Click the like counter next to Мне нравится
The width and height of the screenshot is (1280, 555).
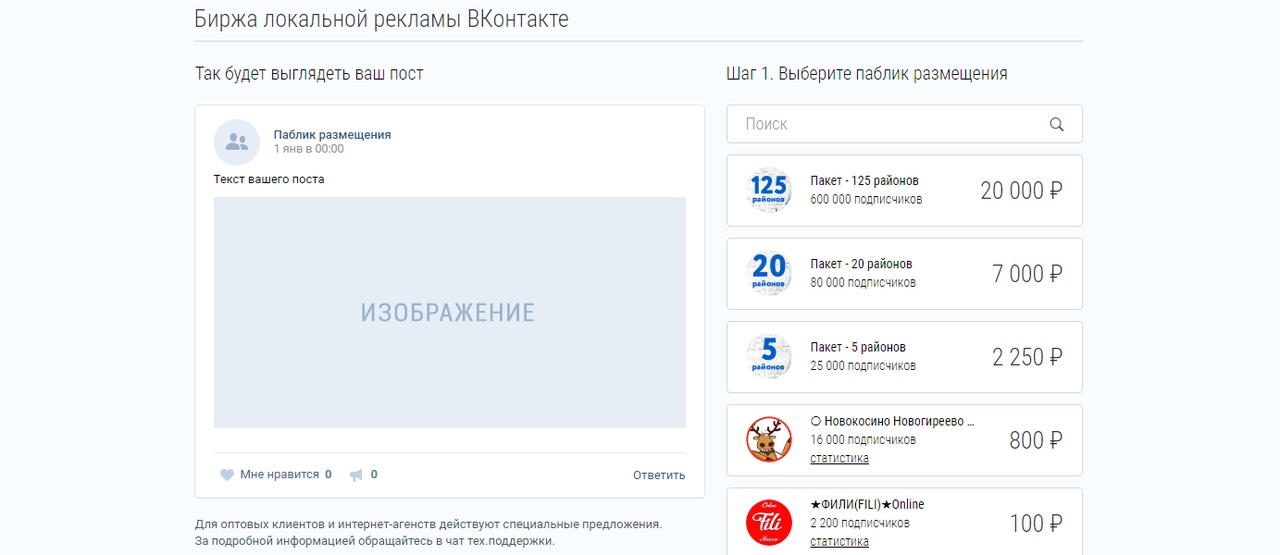(x=328, y=474)
